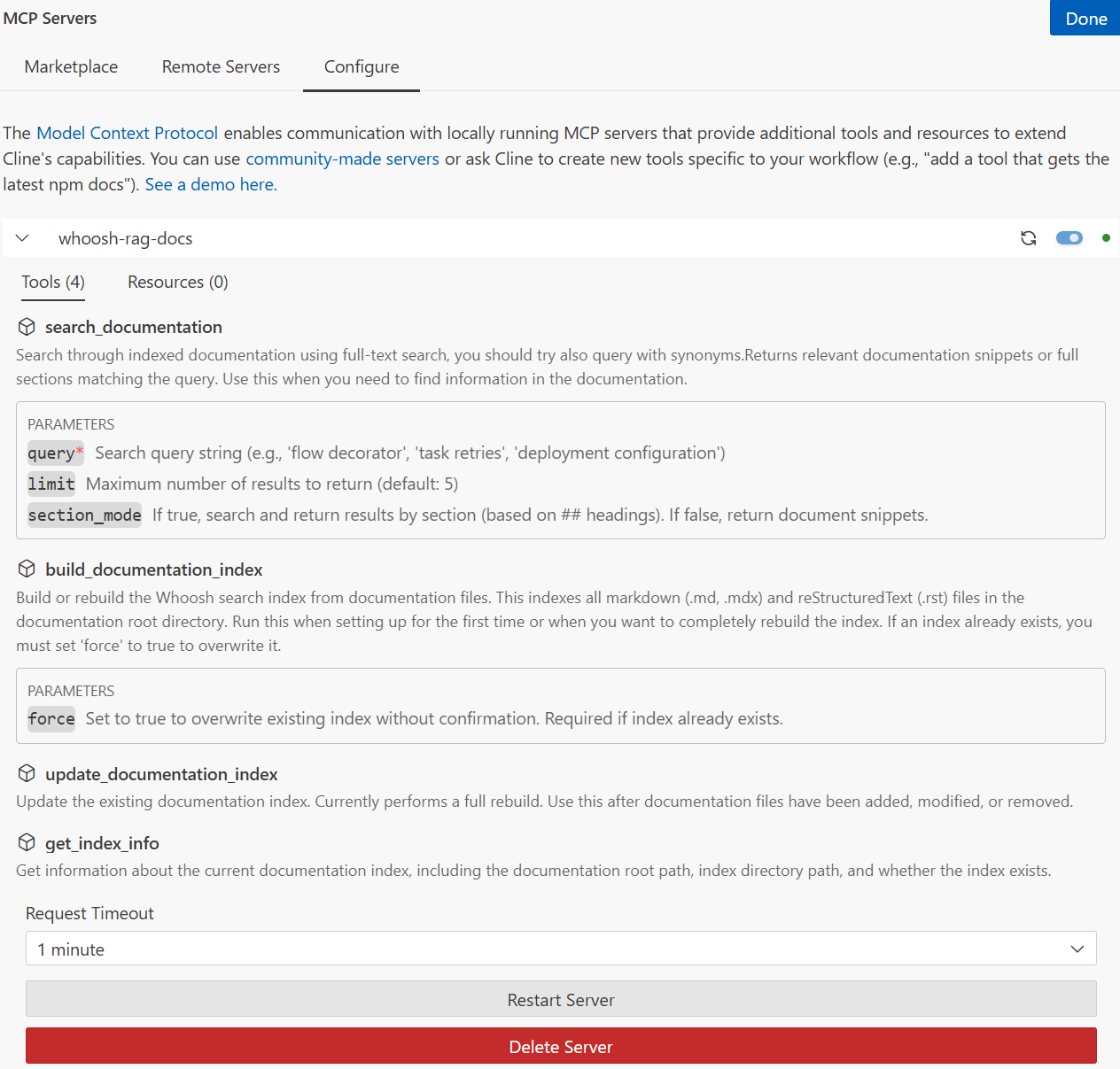
Task: Open the Request Timeout dropdown
Action: 561,949
